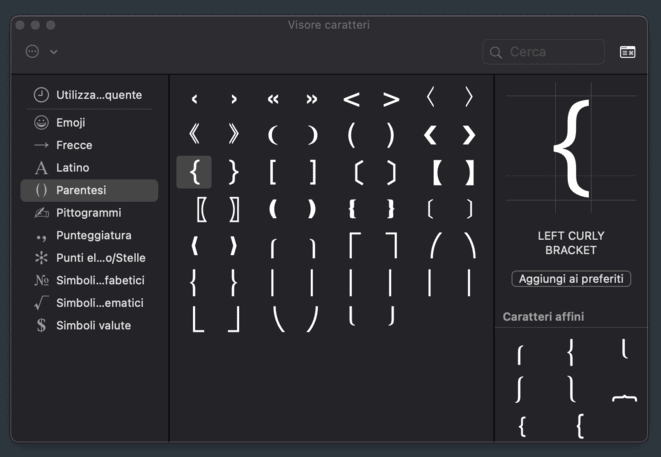Expand the chevron next to ellipsis button
Screen dimensions: 661x457
click(x=54, y=51)
